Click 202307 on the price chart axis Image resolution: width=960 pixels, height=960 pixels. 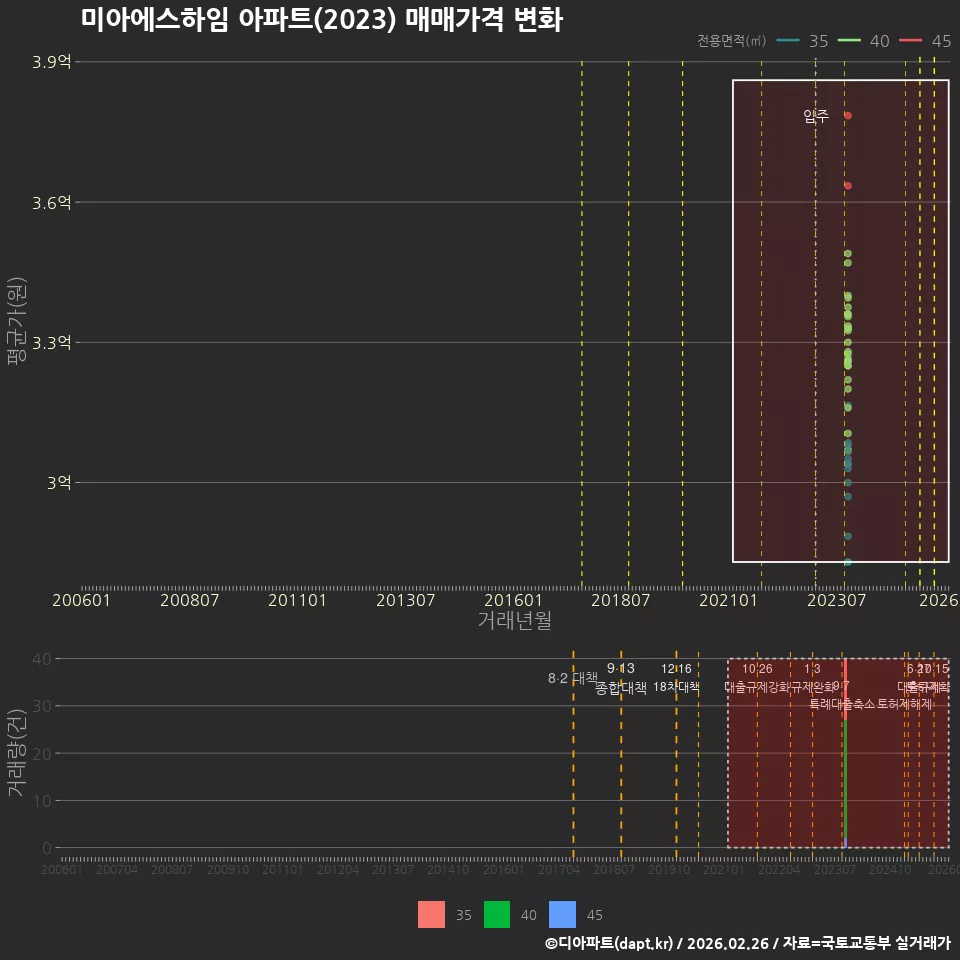pyautogui.click(x=836, y=600)
